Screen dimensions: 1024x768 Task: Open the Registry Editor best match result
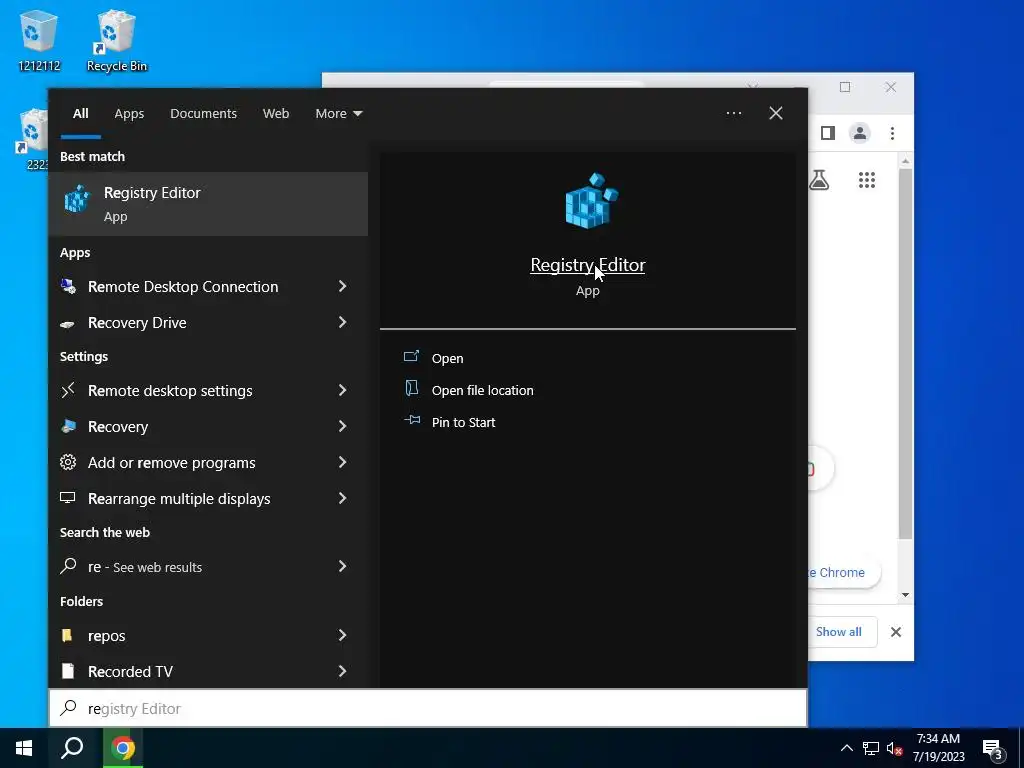(x=208, y=204)
